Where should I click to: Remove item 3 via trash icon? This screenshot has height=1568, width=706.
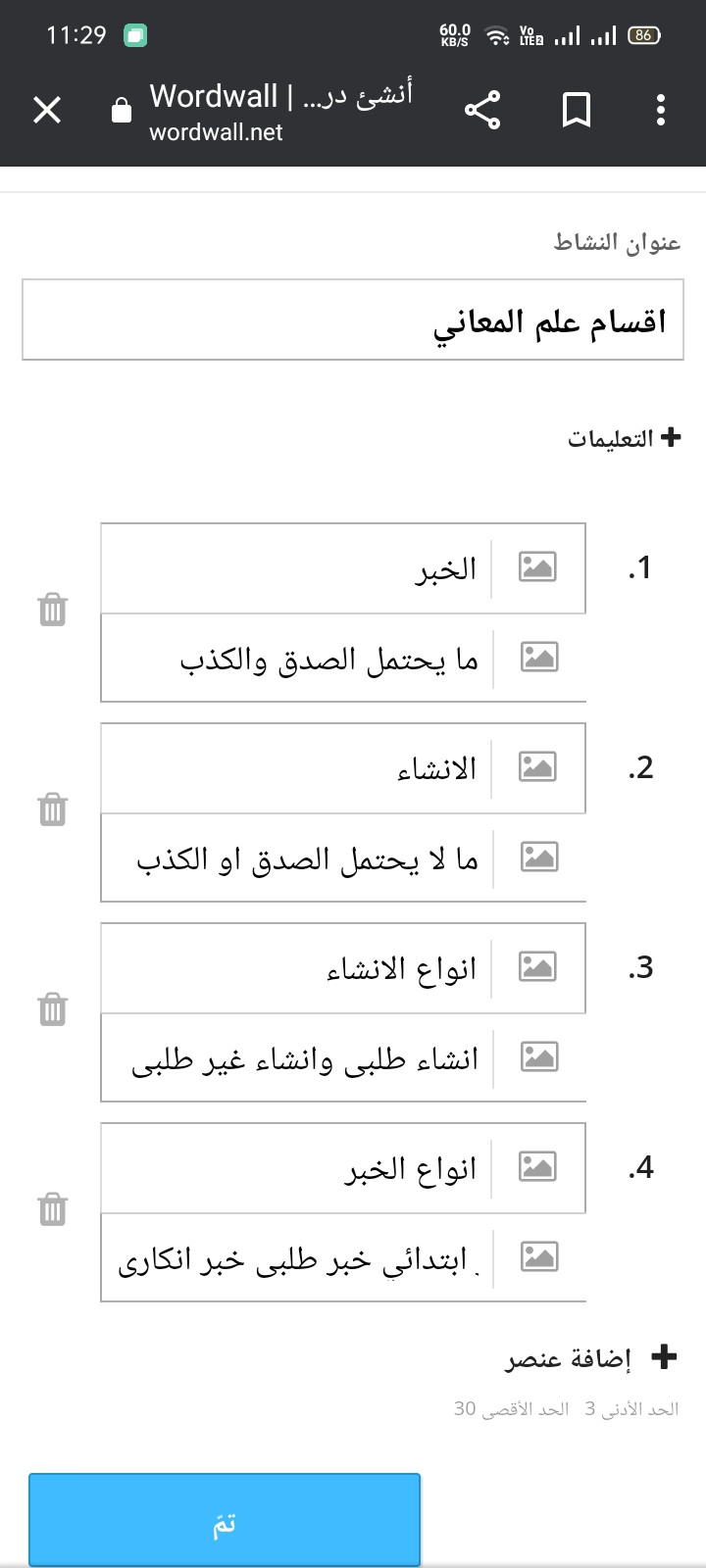52,1009
